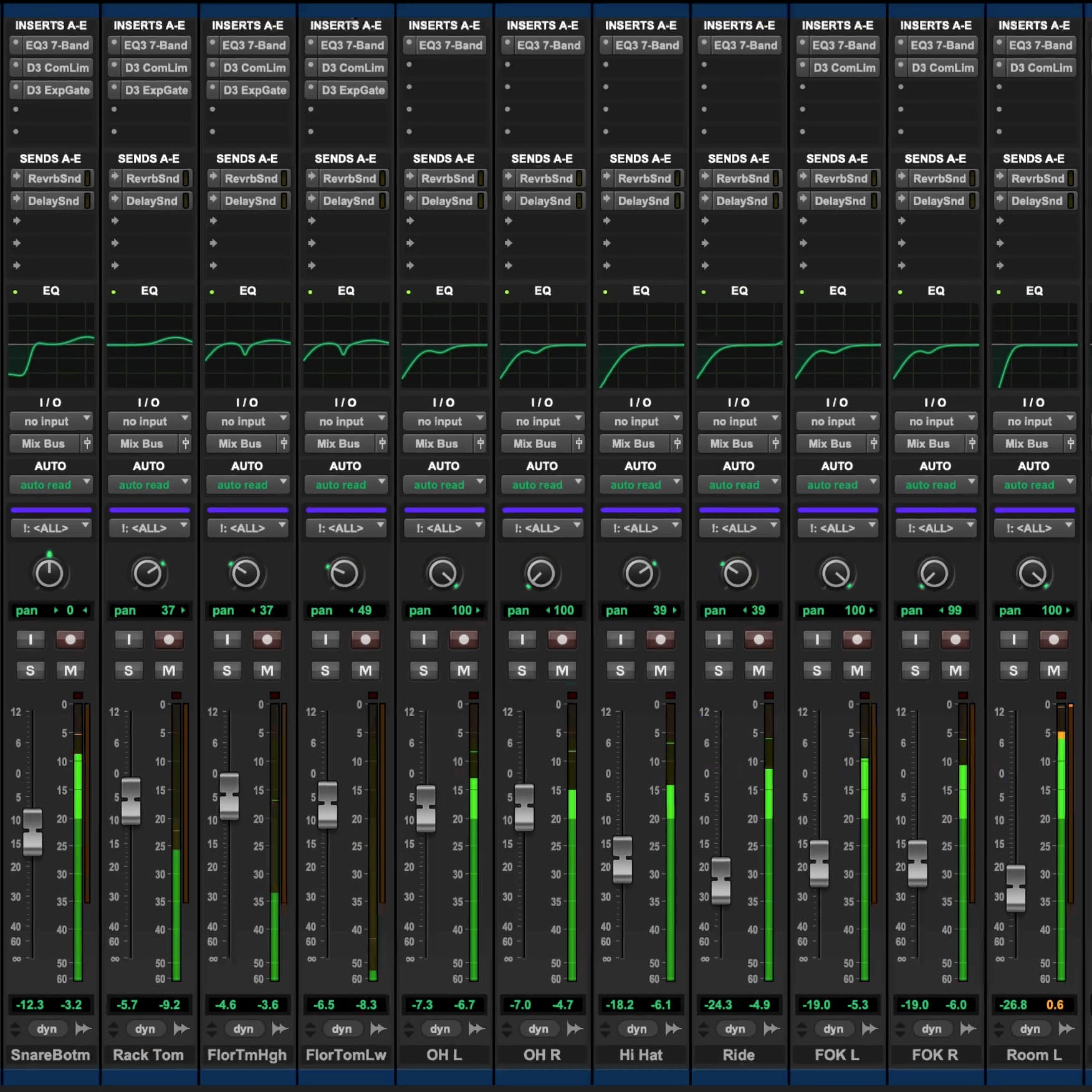Record-enable the SnareBotm track

tap(70, 639)
